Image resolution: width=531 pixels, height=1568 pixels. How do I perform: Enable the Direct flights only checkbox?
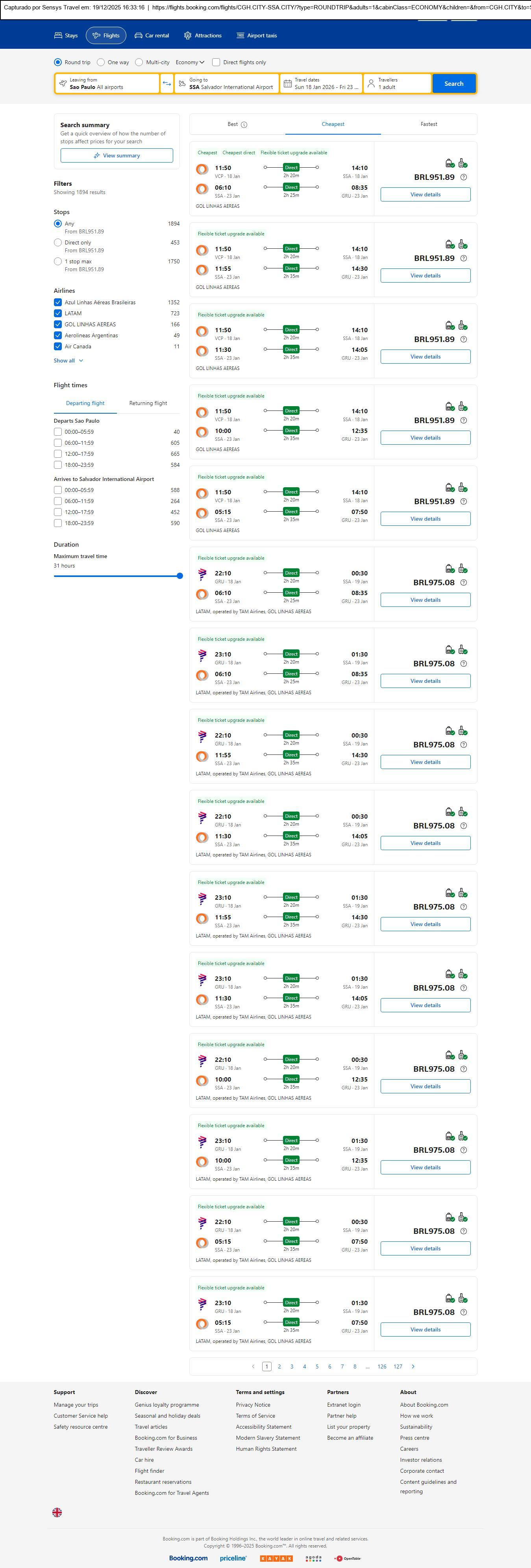(x=216, y=62)
